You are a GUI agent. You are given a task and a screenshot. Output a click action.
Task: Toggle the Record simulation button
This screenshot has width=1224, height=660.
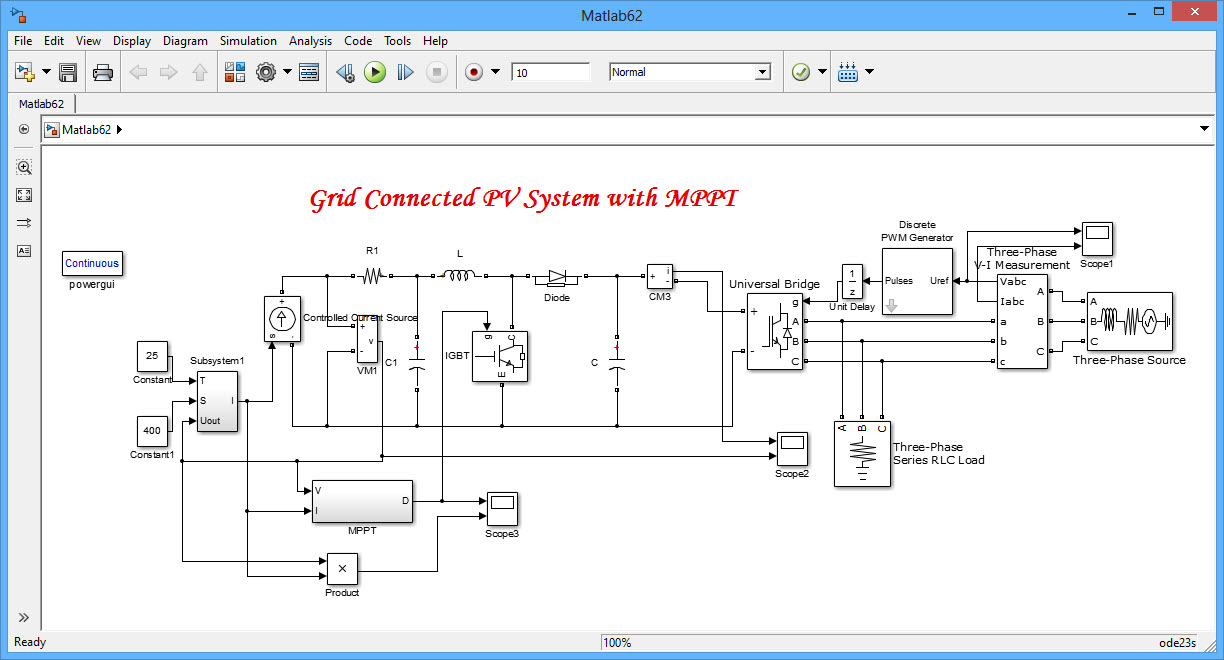pos(474,72)
